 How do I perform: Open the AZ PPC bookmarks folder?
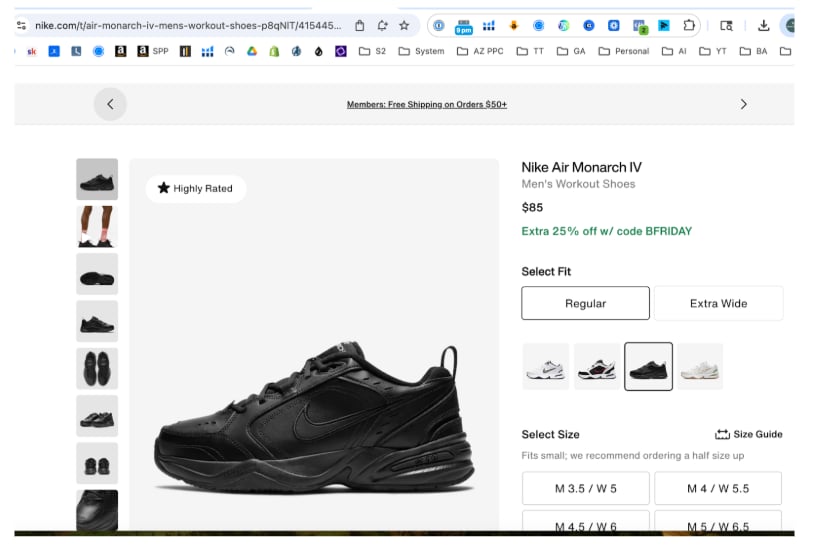(x=480, y=51)
